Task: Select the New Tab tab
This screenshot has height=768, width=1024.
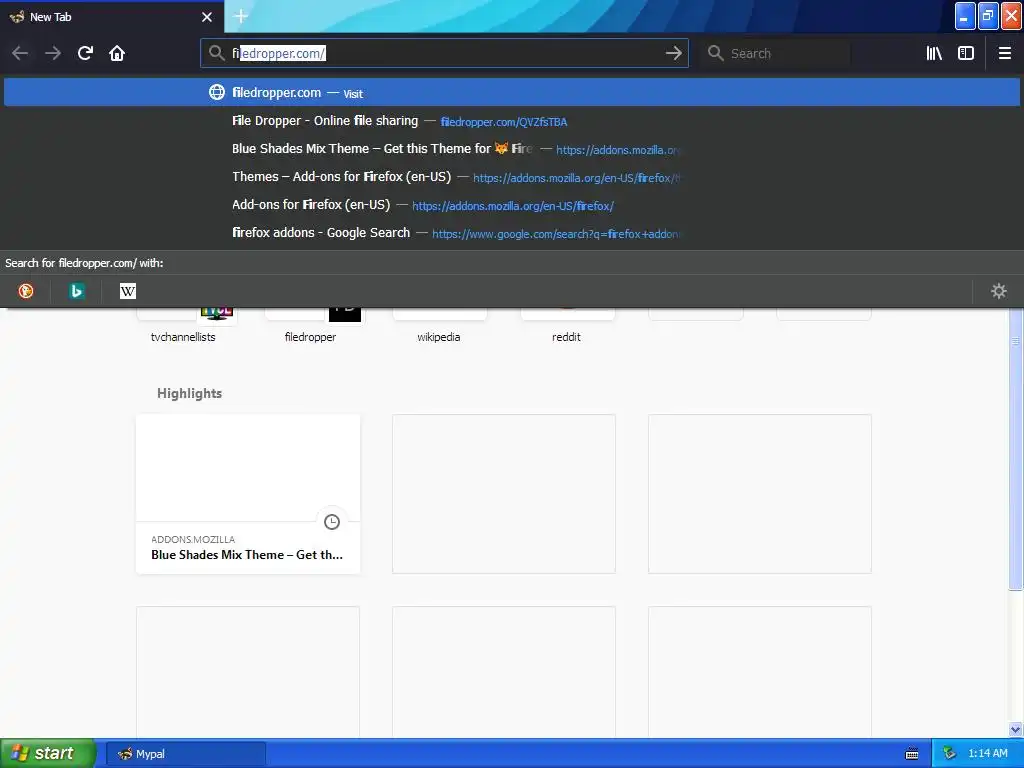Action: 112,17
